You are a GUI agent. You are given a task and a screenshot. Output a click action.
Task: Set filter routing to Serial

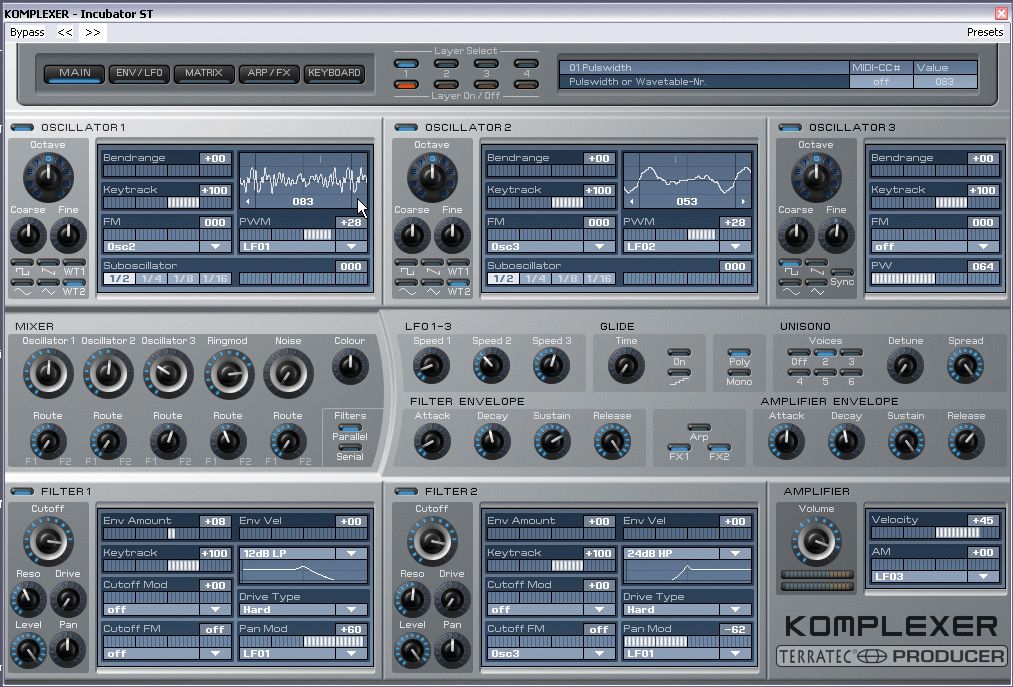pyautogui.click(x=350, y=447)
